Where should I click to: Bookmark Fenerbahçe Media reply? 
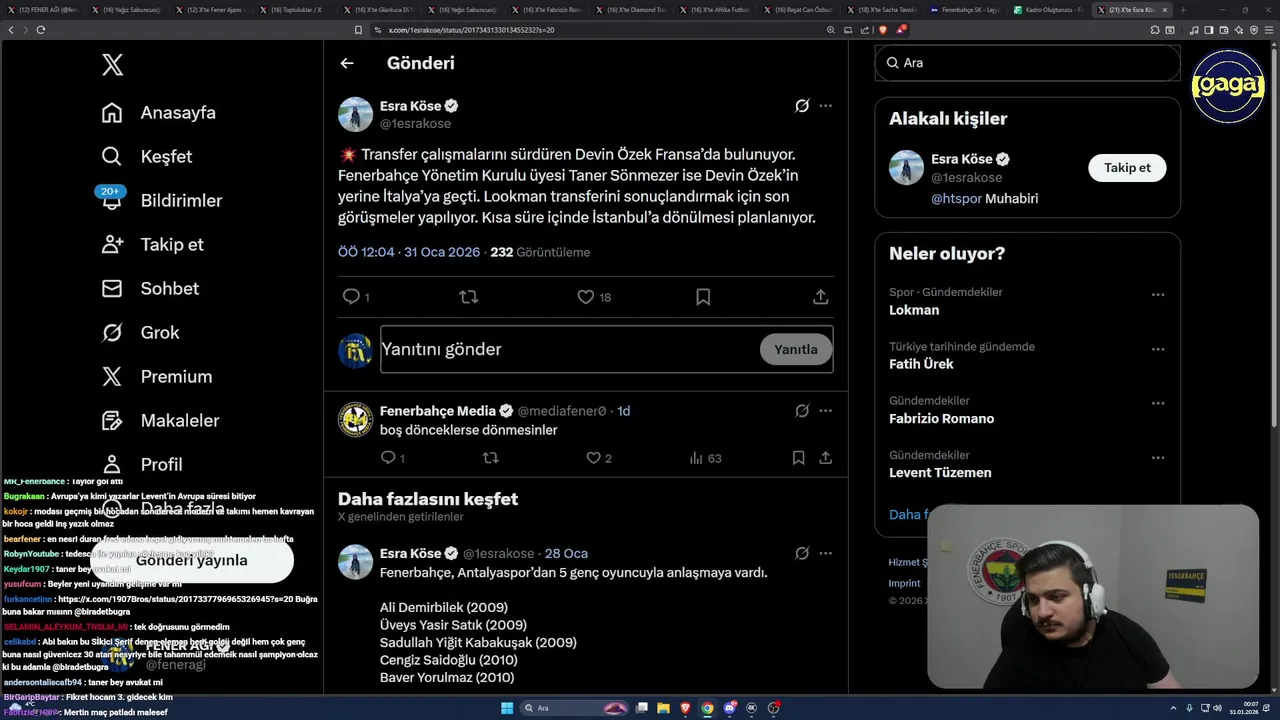pyautogui.click(x=798, y=458)
